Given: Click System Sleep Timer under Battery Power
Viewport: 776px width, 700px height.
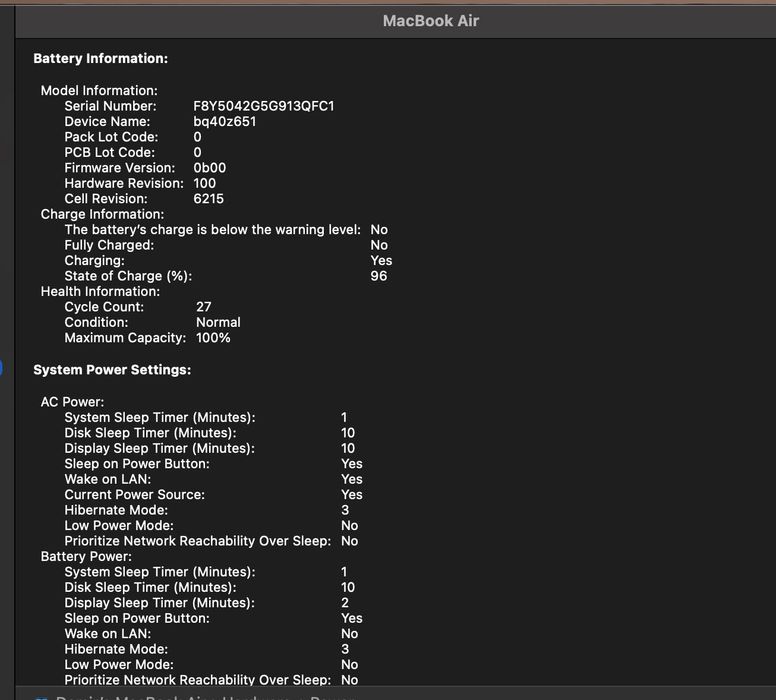Looking at the screenshot, I should [x=160, y=572].
